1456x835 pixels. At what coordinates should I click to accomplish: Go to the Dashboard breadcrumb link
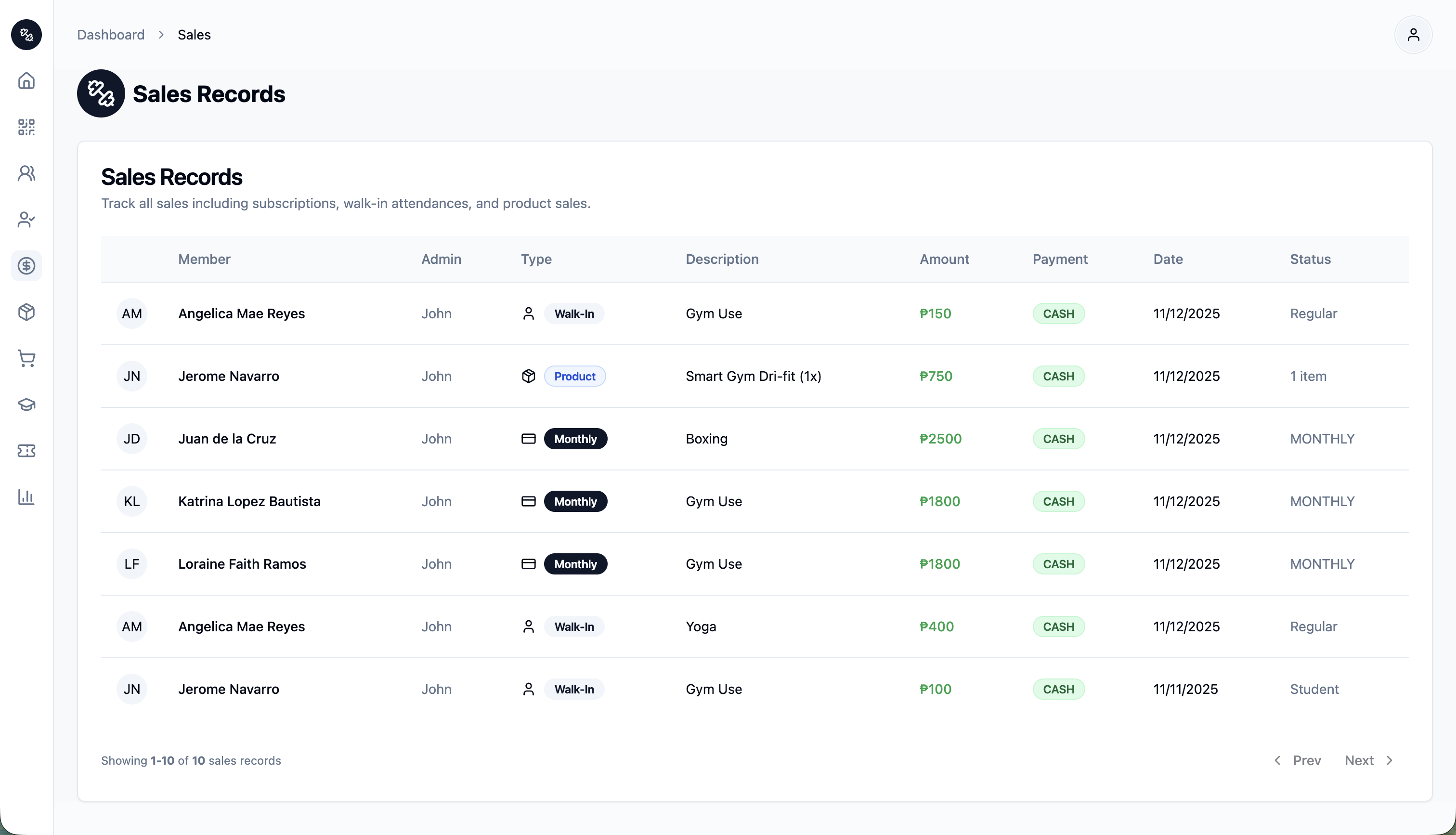(x=111, y=35)
